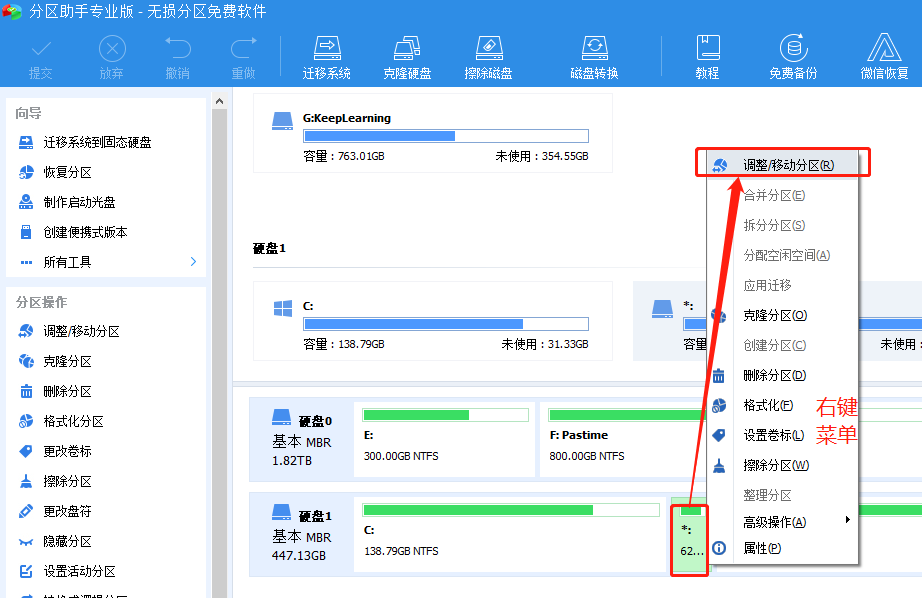Open the 教程 (Tutorial) icon
Viewport: 922px width, 598px height.
707,55
